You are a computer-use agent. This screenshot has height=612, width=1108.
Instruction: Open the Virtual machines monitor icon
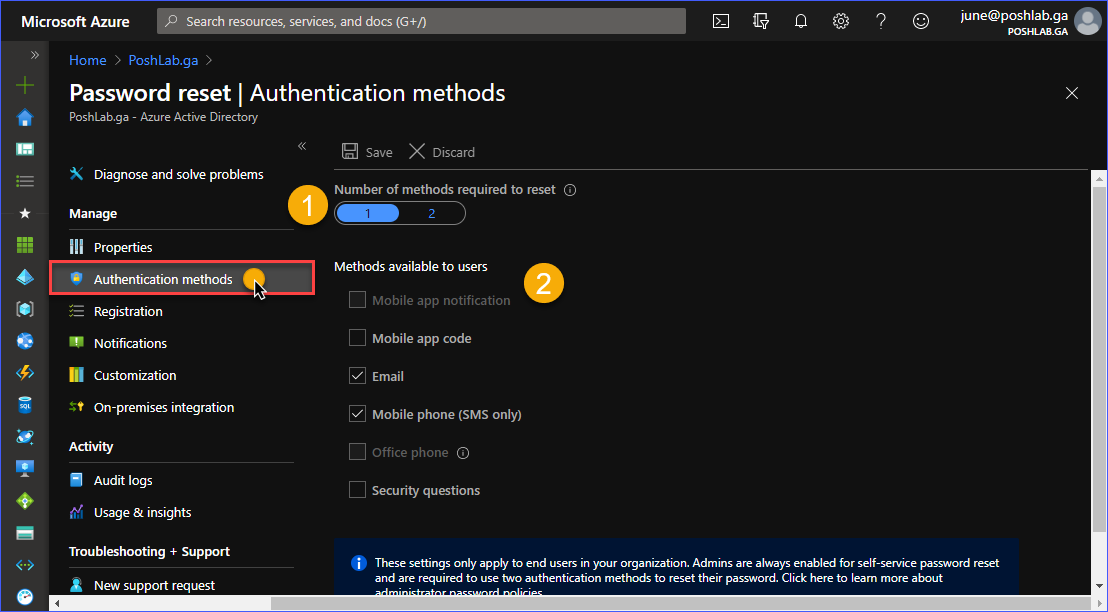(x=25, y=469)
